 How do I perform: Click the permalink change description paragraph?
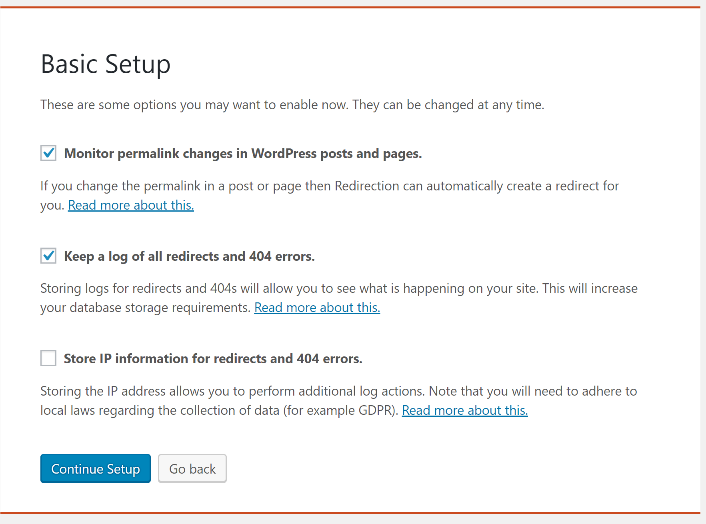(x=330, y=195)
